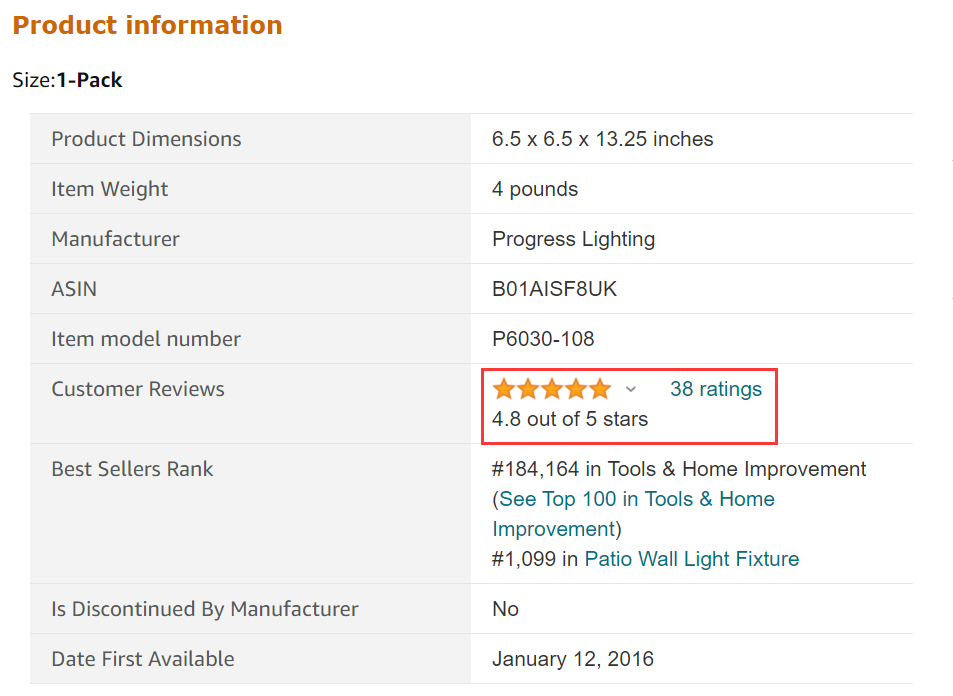Click the Best Sellers Rank row label
The height and width of the screenshot is (696, 953).
pyautogui.click(x=132, y=469)
